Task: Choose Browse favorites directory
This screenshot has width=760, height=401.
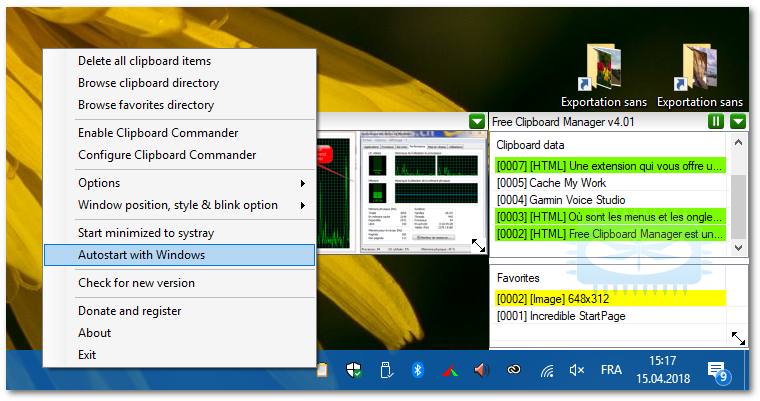Action: (180, 105)
